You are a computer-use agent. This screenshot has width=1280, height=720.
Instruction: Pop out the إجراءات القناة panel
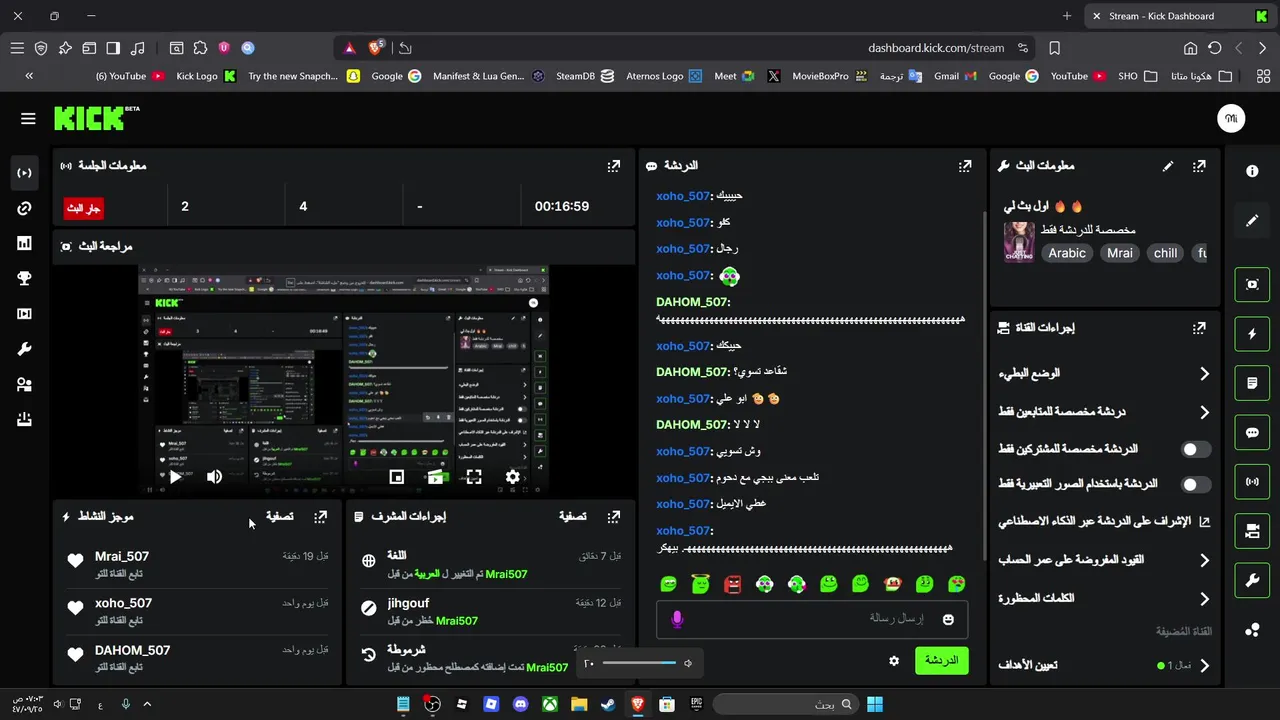point(1199,328)
